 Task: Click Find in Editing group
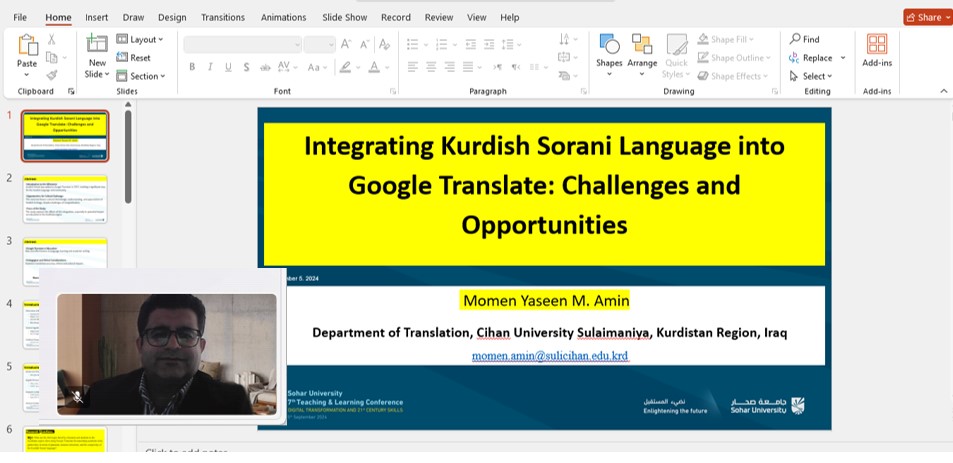click(x=804, y=39)
